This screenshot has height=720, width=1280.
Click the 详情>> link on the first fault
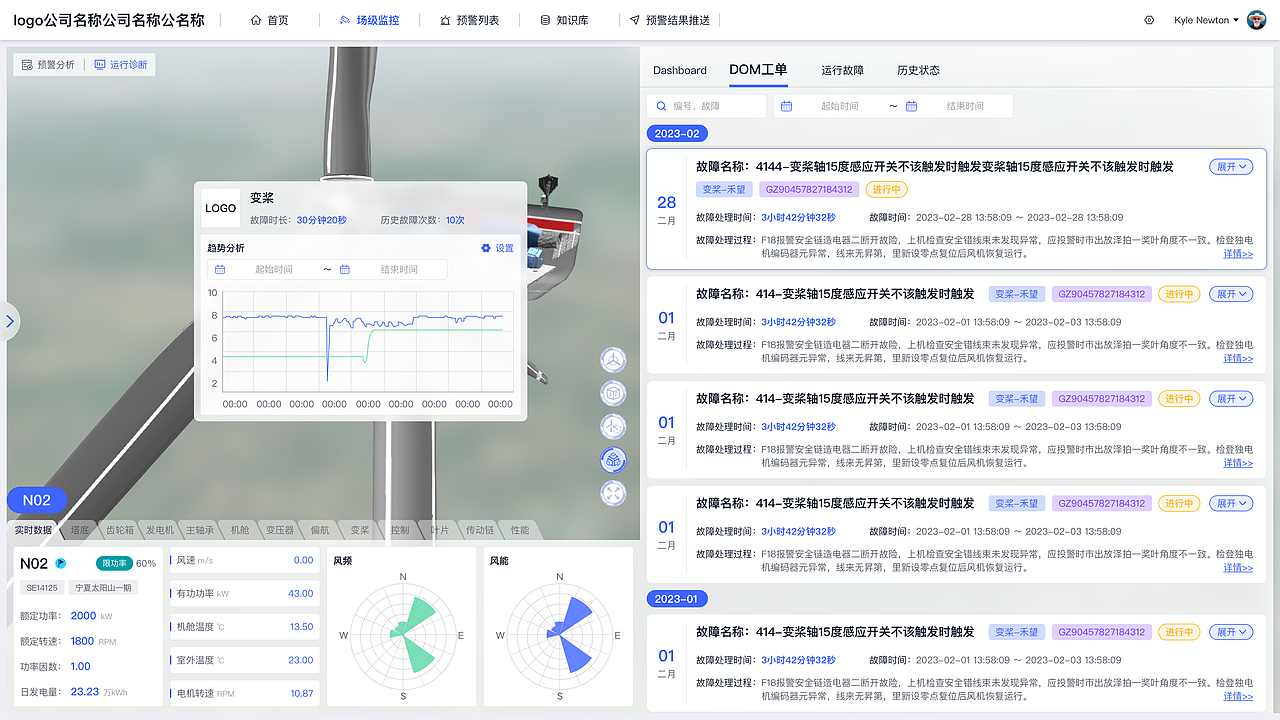[x=1237, y=253]
